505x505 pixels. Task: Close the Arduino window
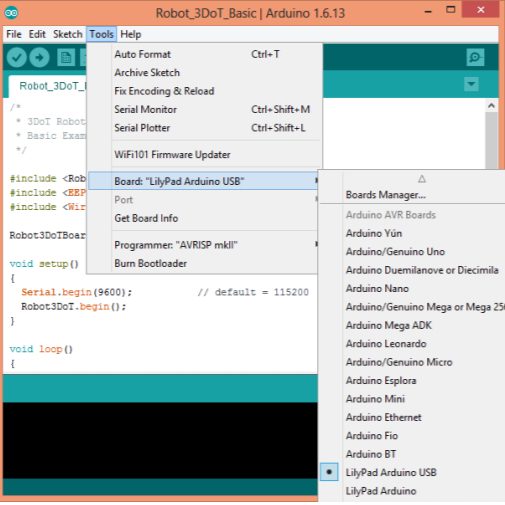click(481, 10)
